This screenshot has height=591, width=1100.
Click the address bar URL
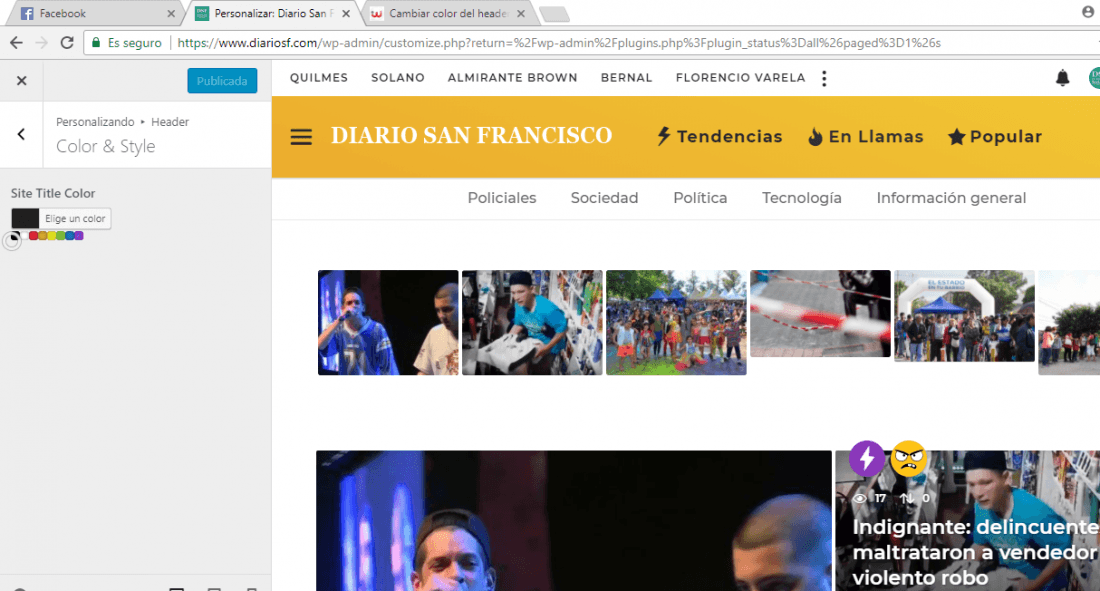558,43
